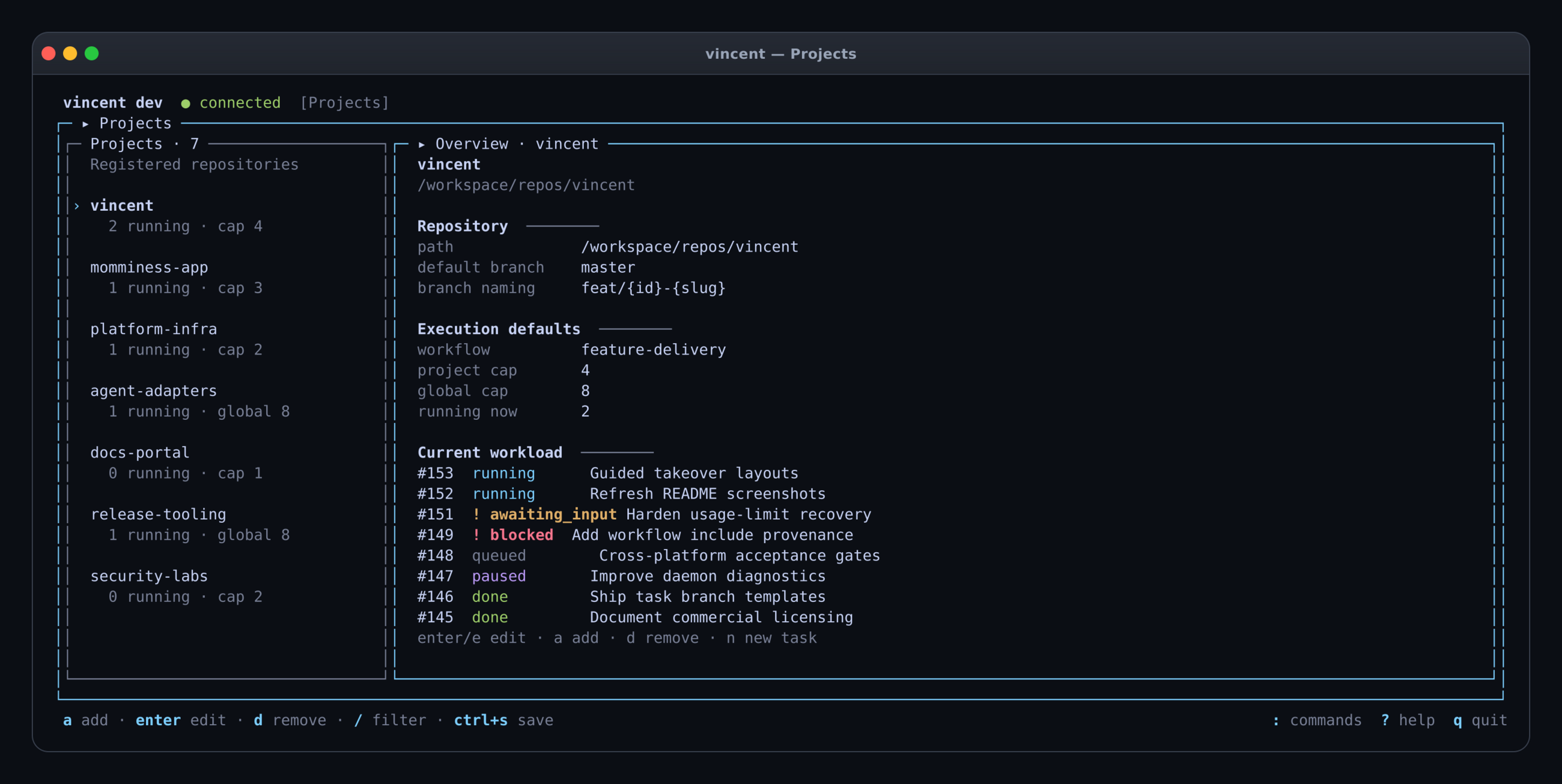Click the 'Current workload' section heading

(490, 453)
